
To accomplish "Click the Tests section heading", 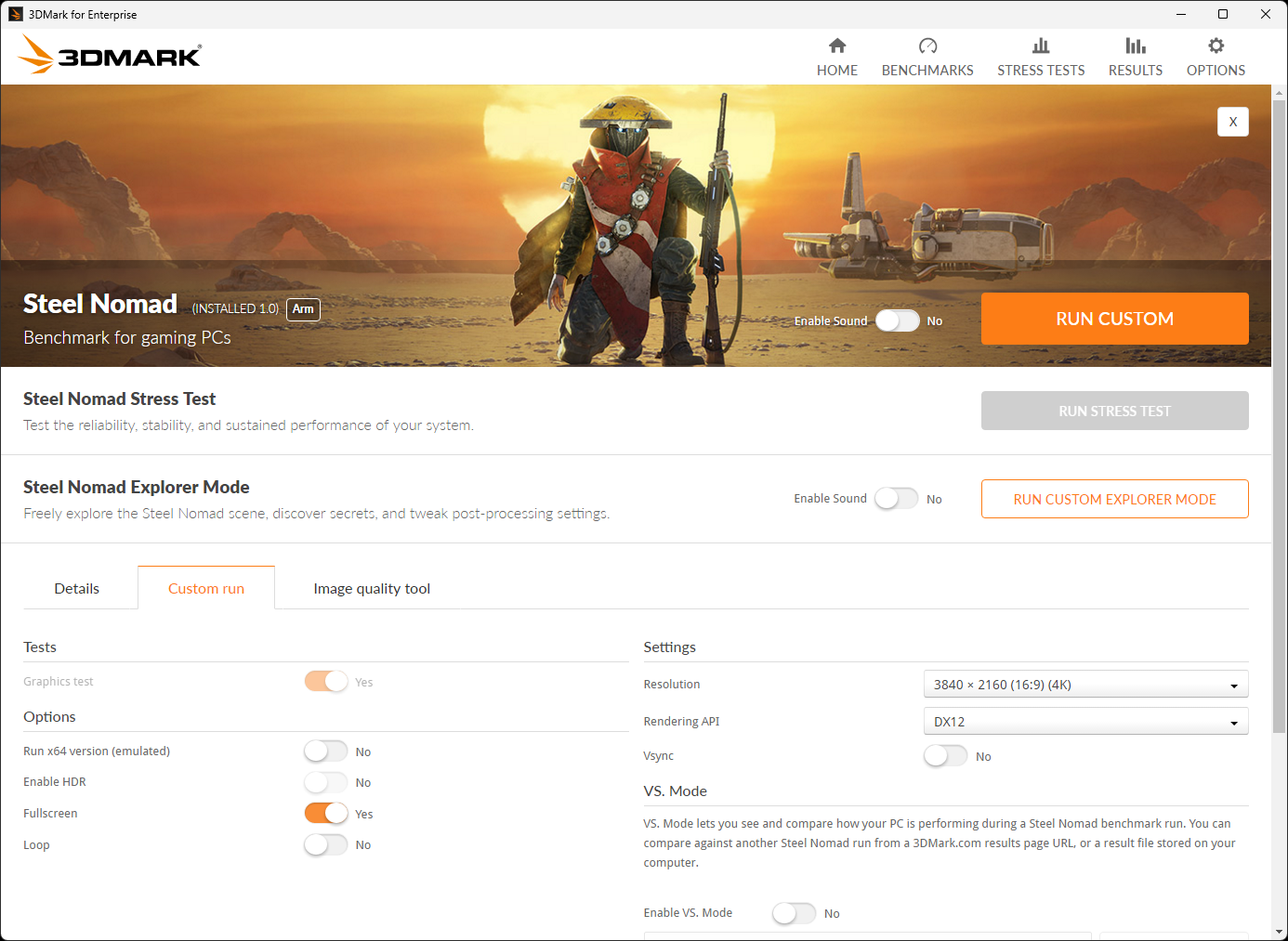I will pyautogui.click(x=40, y=647).
